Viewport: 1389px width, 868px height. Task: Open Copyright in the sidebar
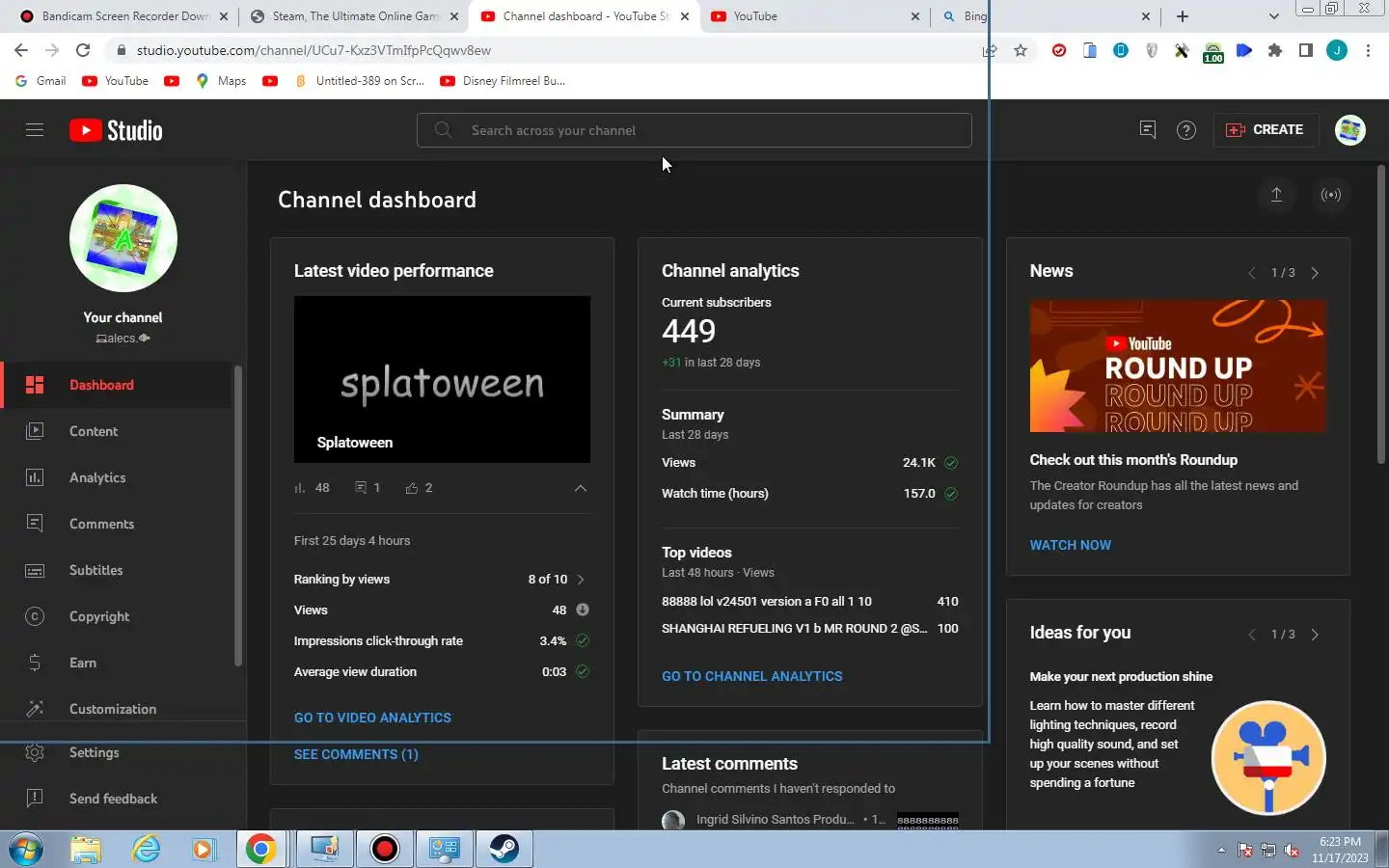coord(118,616)
